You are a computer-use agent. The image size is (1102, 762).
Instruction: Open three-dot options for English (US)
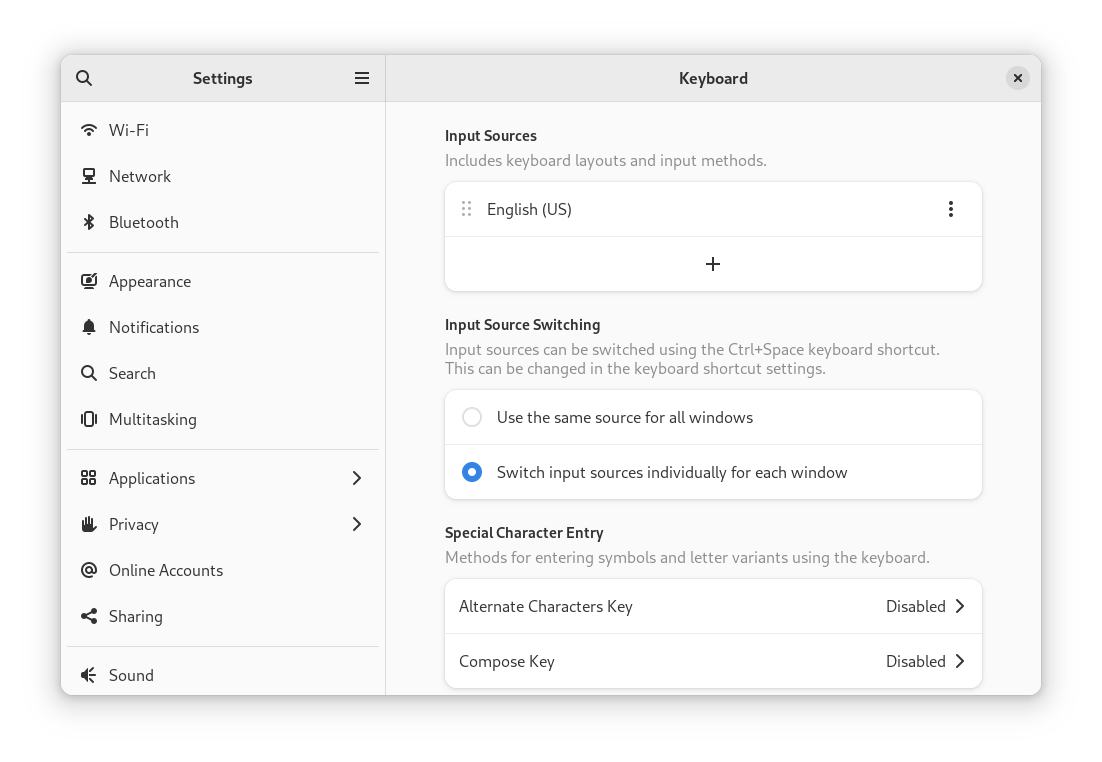951,209
